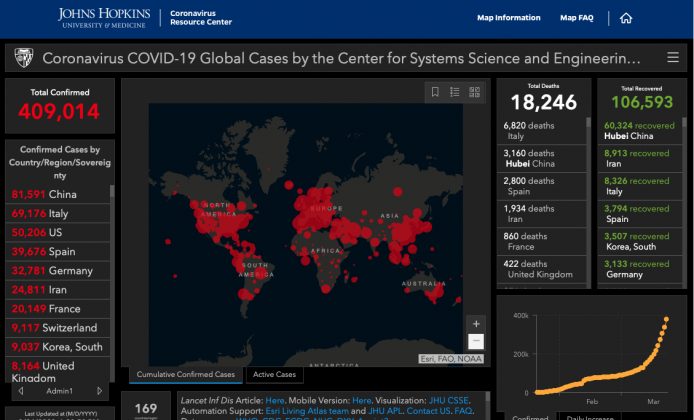This screenshot has width=694, height=420.
Task: Go to previous admin level arrow
Action: click(x=21, y=391)
